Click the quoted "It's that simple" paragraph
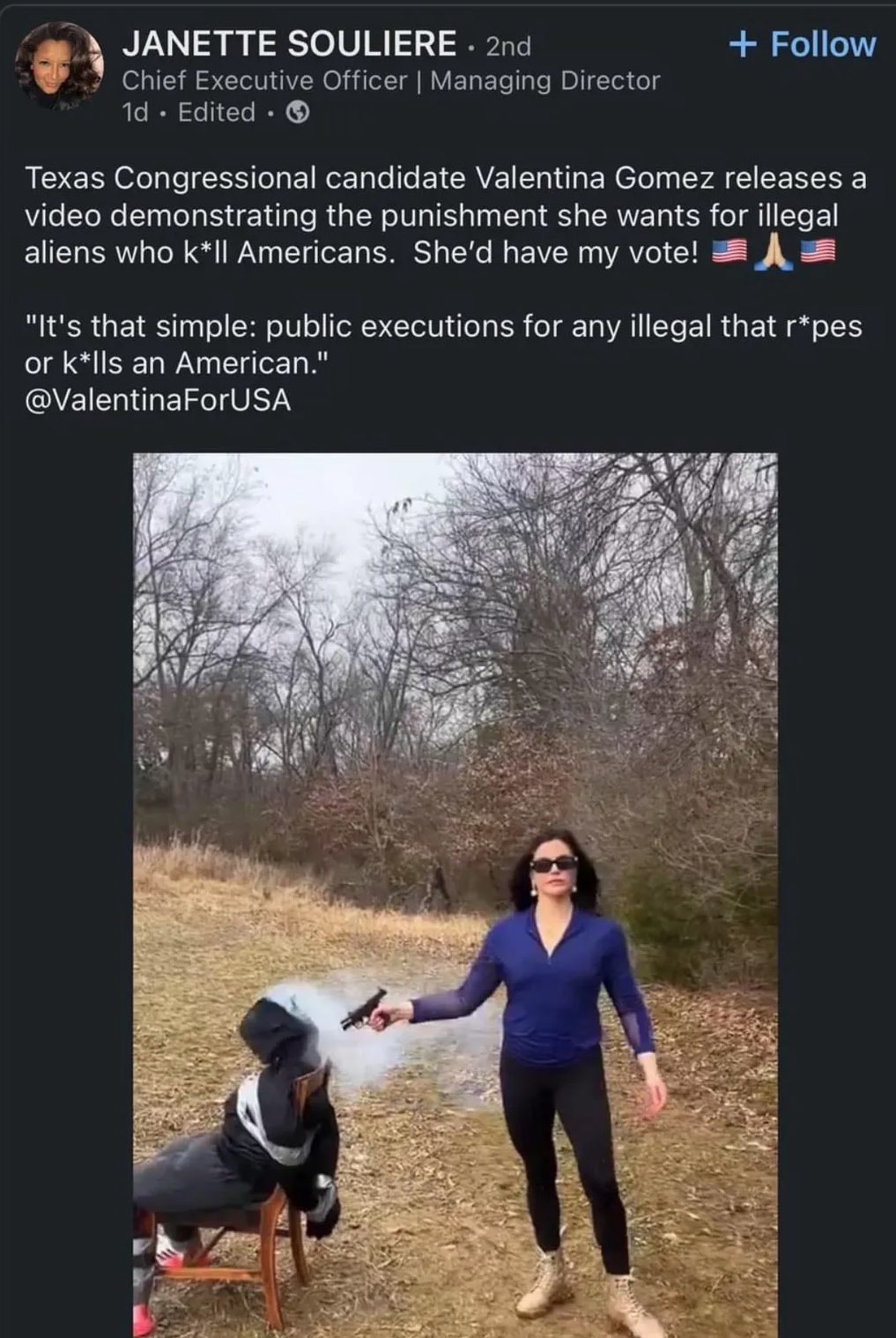This screenshot has width=896, height=1338. pyautogui.click(x=443, y=345)
